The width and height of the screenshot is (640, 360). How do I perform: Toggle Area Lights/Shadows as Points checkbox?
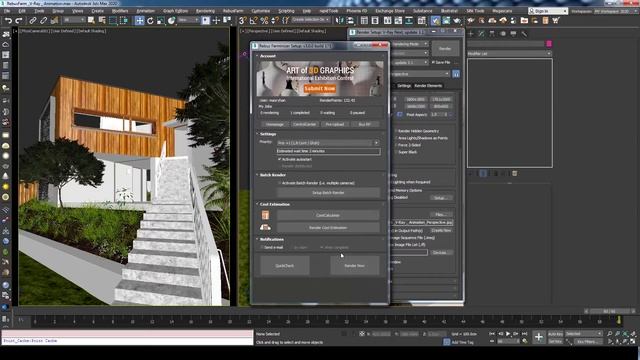[x=396, y=138]
